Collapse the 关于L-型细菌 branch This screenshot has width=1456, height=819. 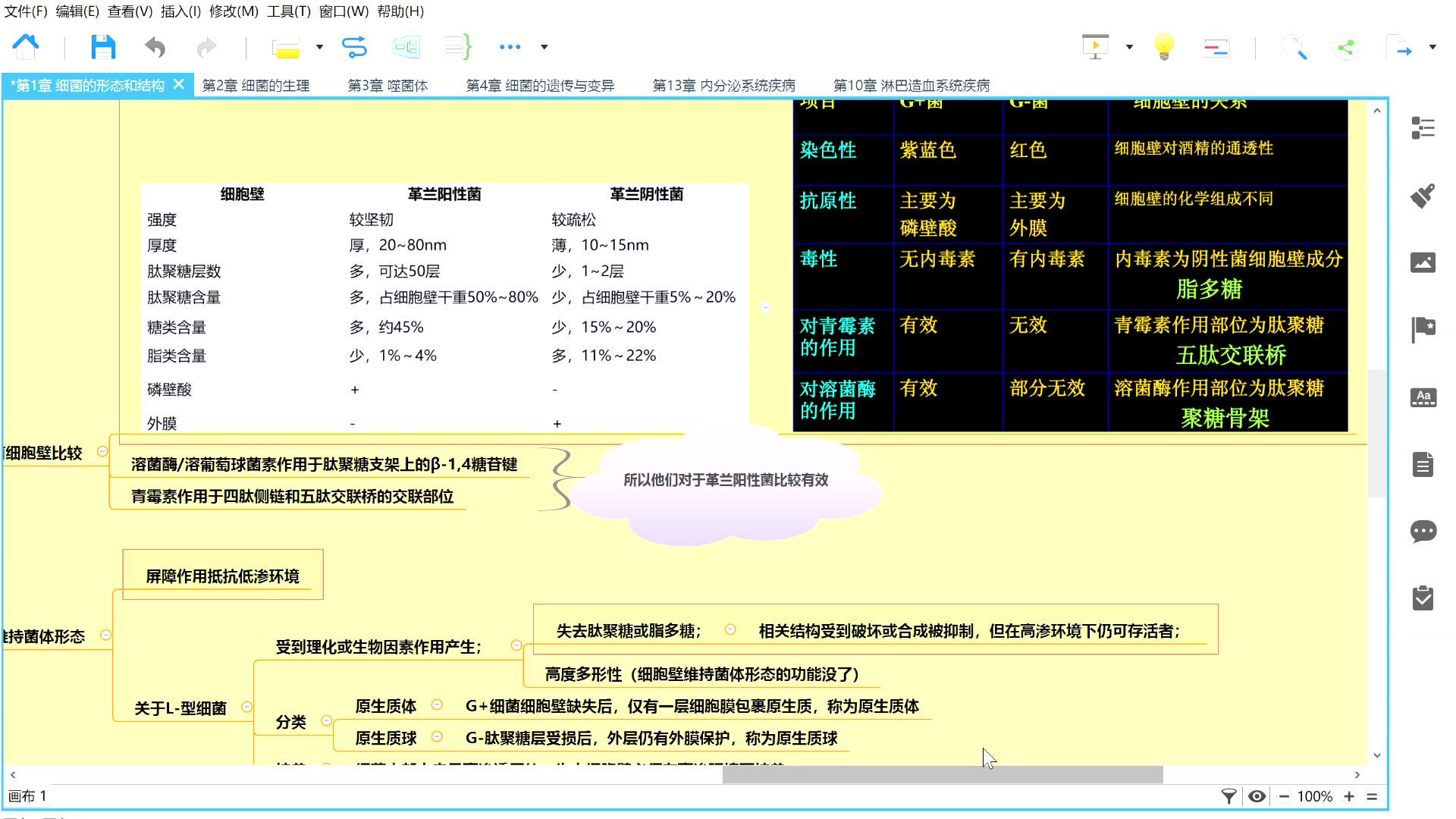(x=246, y=707)
